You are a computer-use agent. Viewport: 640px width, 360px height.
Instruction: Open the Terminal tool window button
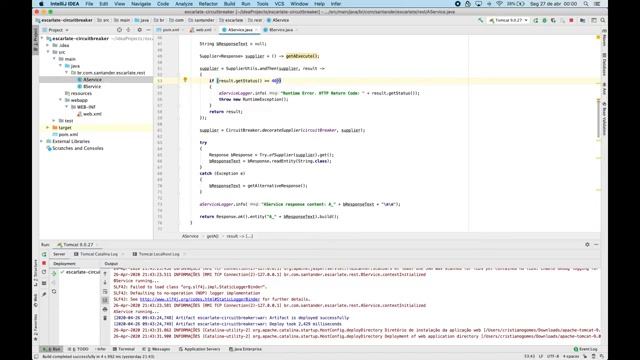click(x=124, y=349)
